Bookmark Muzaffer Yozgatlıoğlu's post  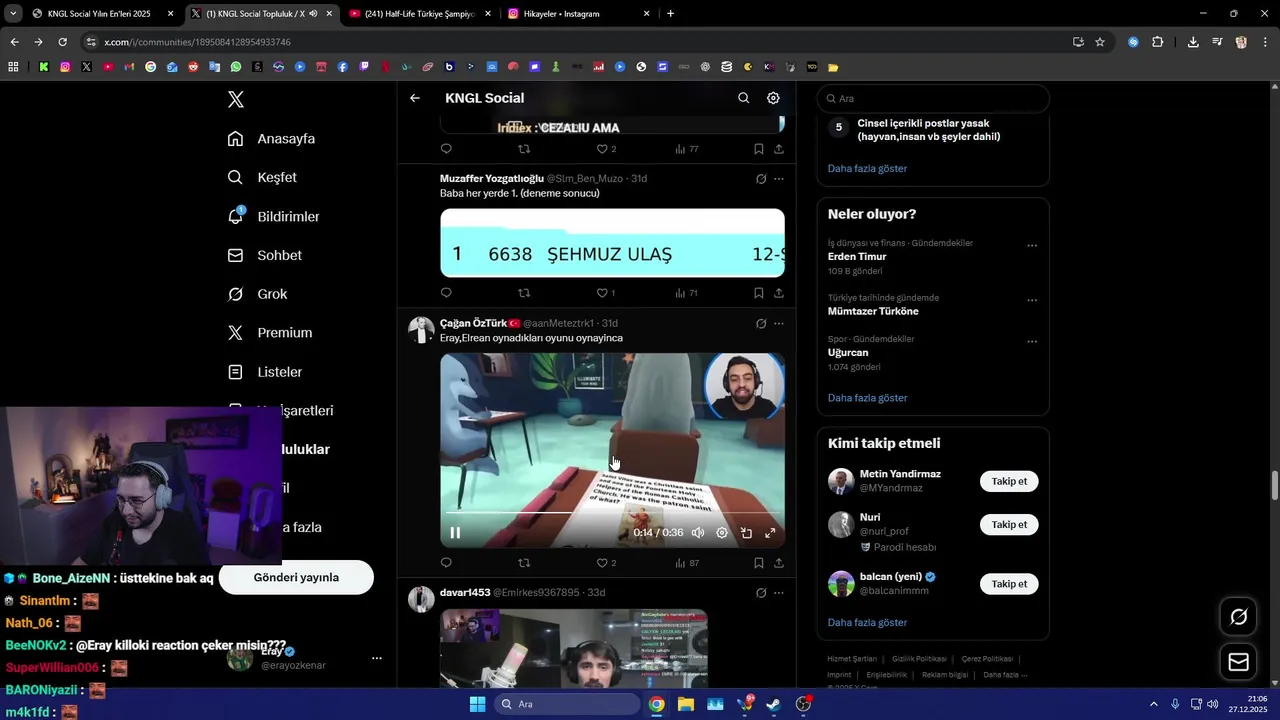759,293
